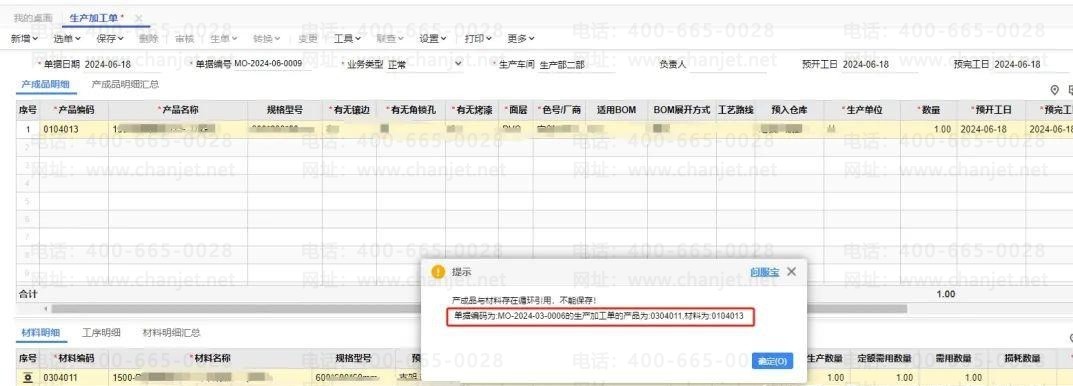Click the warning icon in the 提示 dialog

[x=438, y=272]
